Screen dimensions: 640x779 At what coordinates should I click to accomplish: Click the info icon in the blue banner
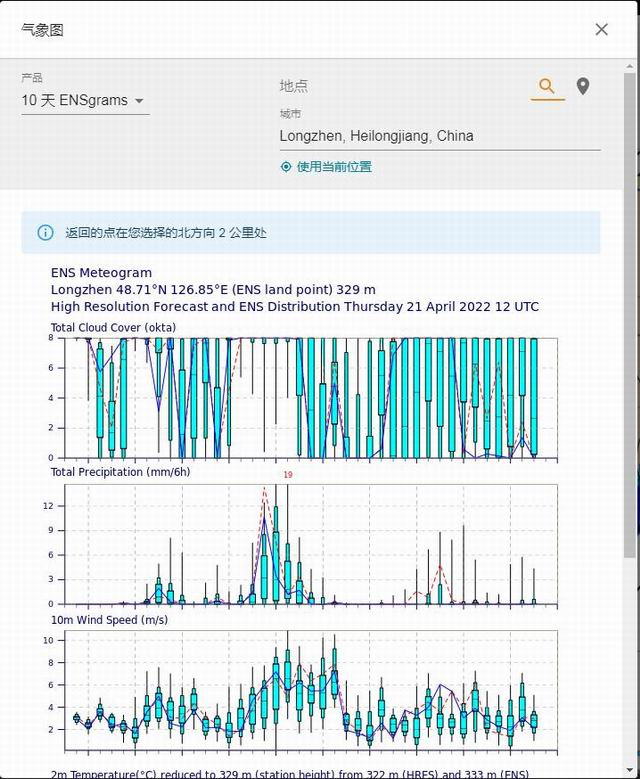pos(45,233)
